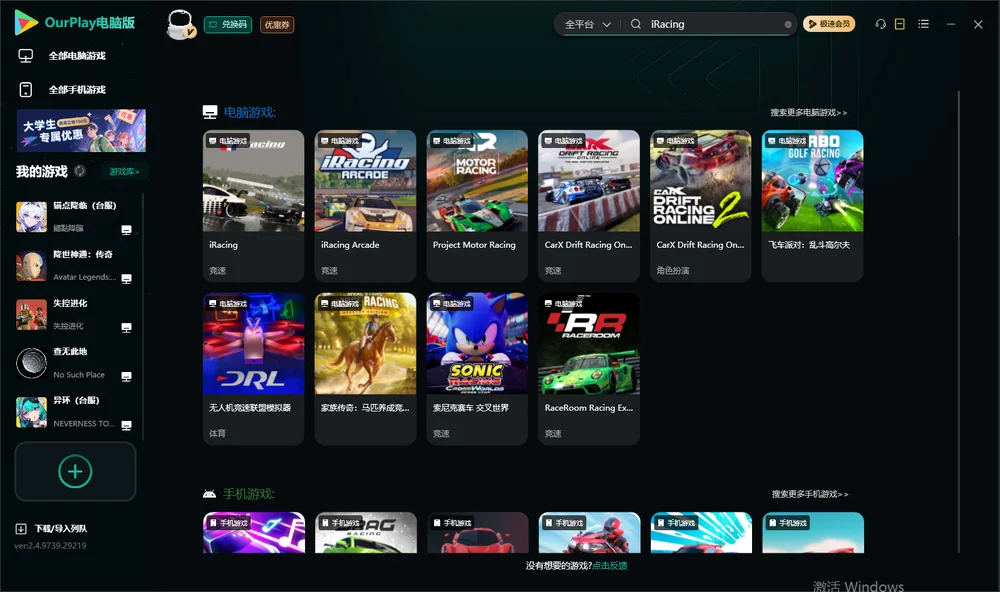Click the Avatar Legends game avatar
The width and height of the screenshot is (1000, 592).
click(31, 266)
